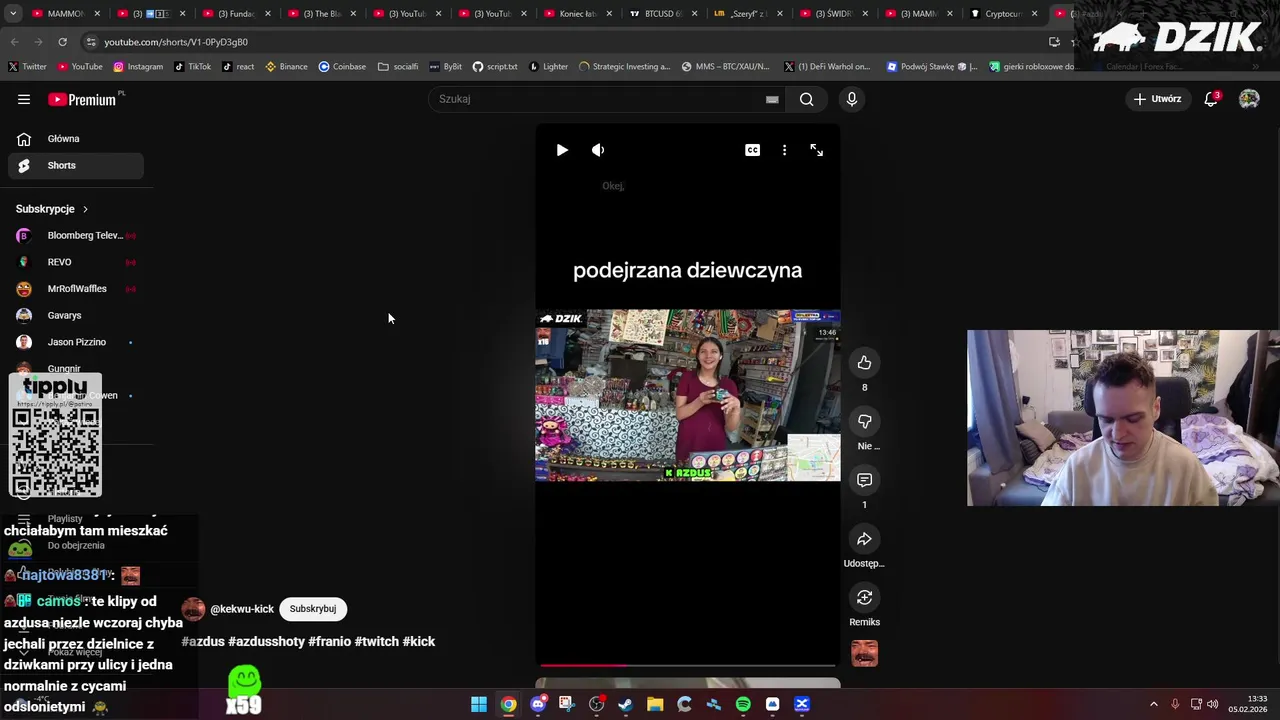
Task: Open the #azdusshoty hashtag
Action: pos(266,642)
